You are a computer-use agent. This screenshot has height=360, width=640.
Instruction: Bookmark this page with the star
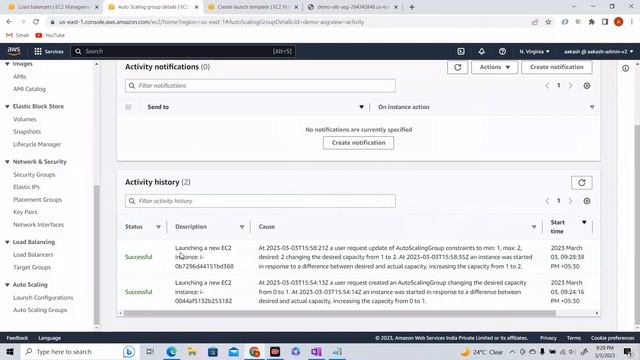point(548,22)
